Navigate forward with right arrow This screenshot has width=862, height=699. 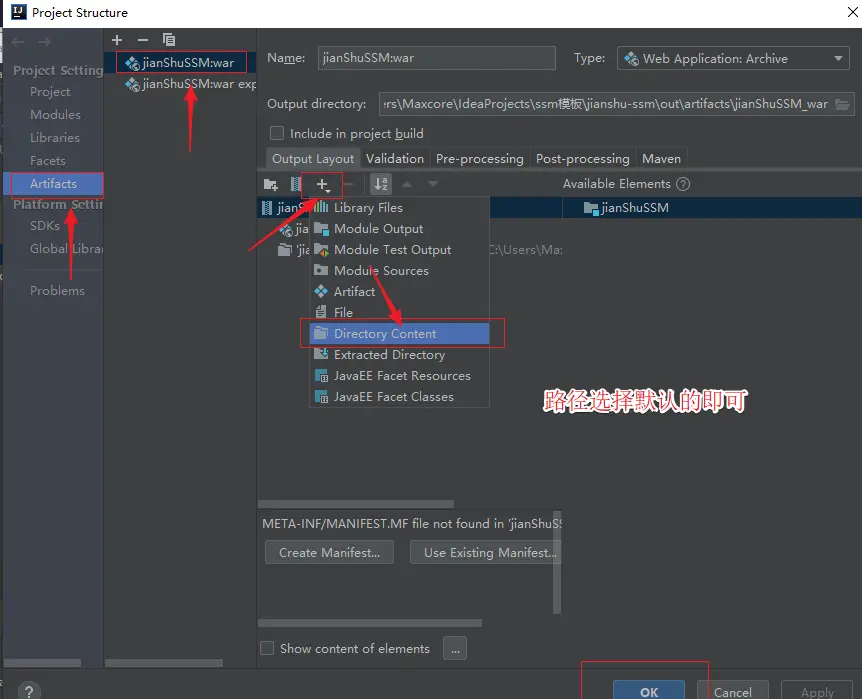[x=45, y=42]
